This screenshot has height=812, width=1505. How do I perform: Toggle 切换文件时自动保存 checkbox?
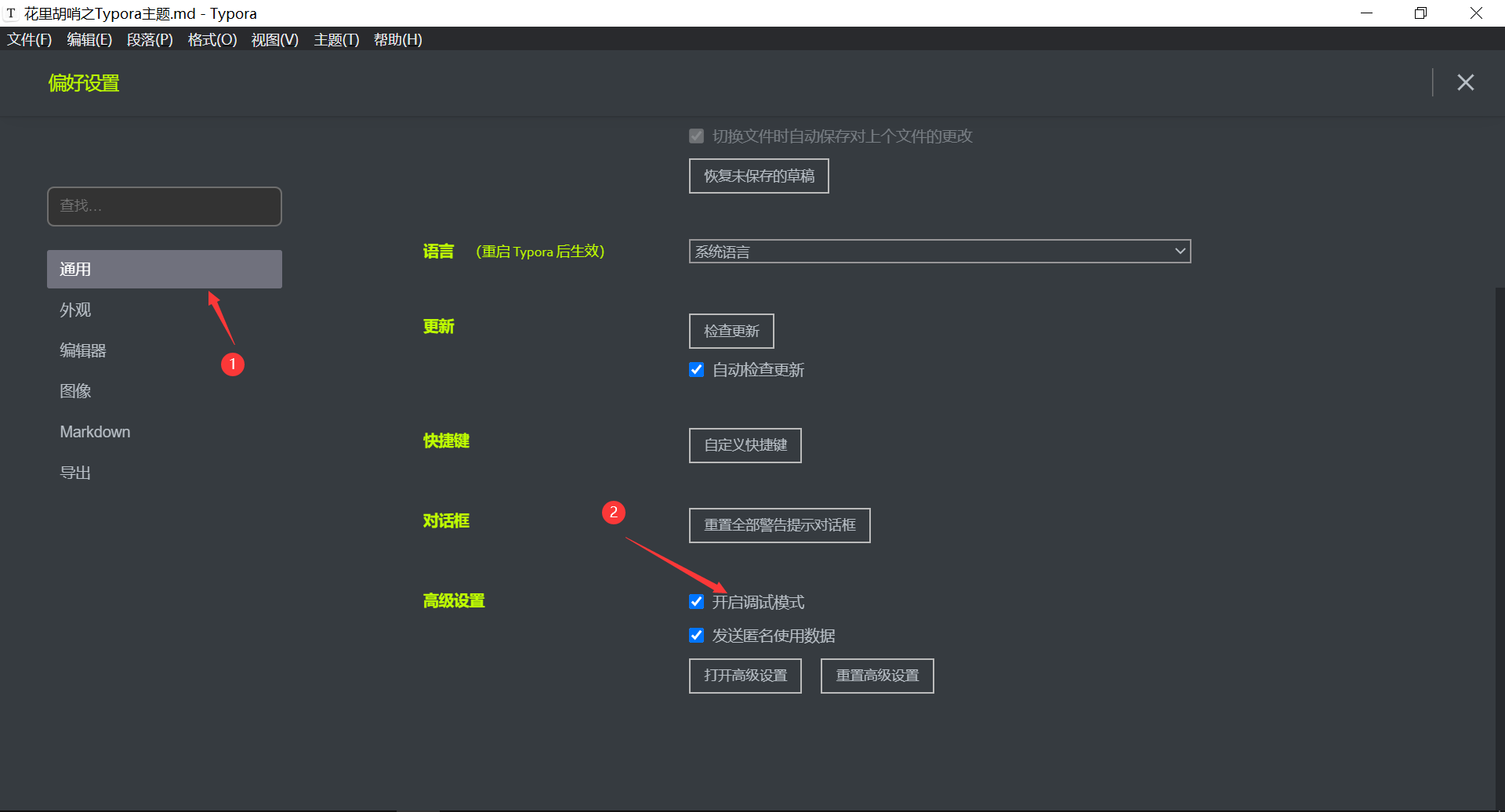[x=696, y=136]
